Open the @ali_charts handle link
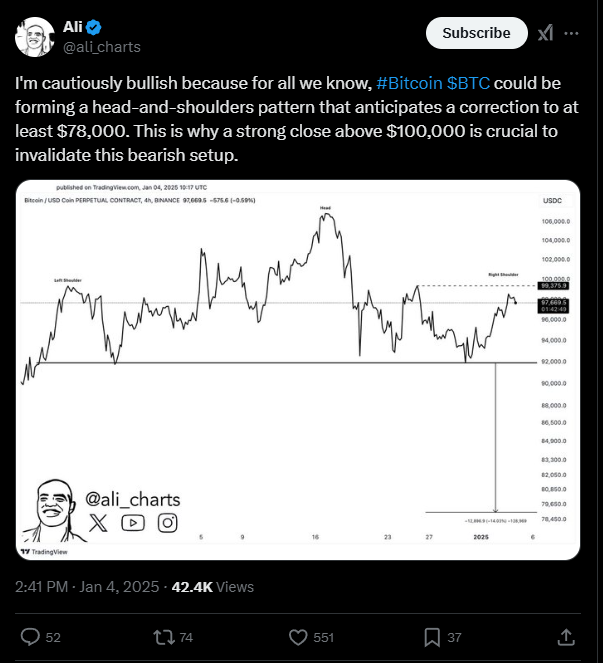The height and width of the screenshot is (663, 603). 101,47
